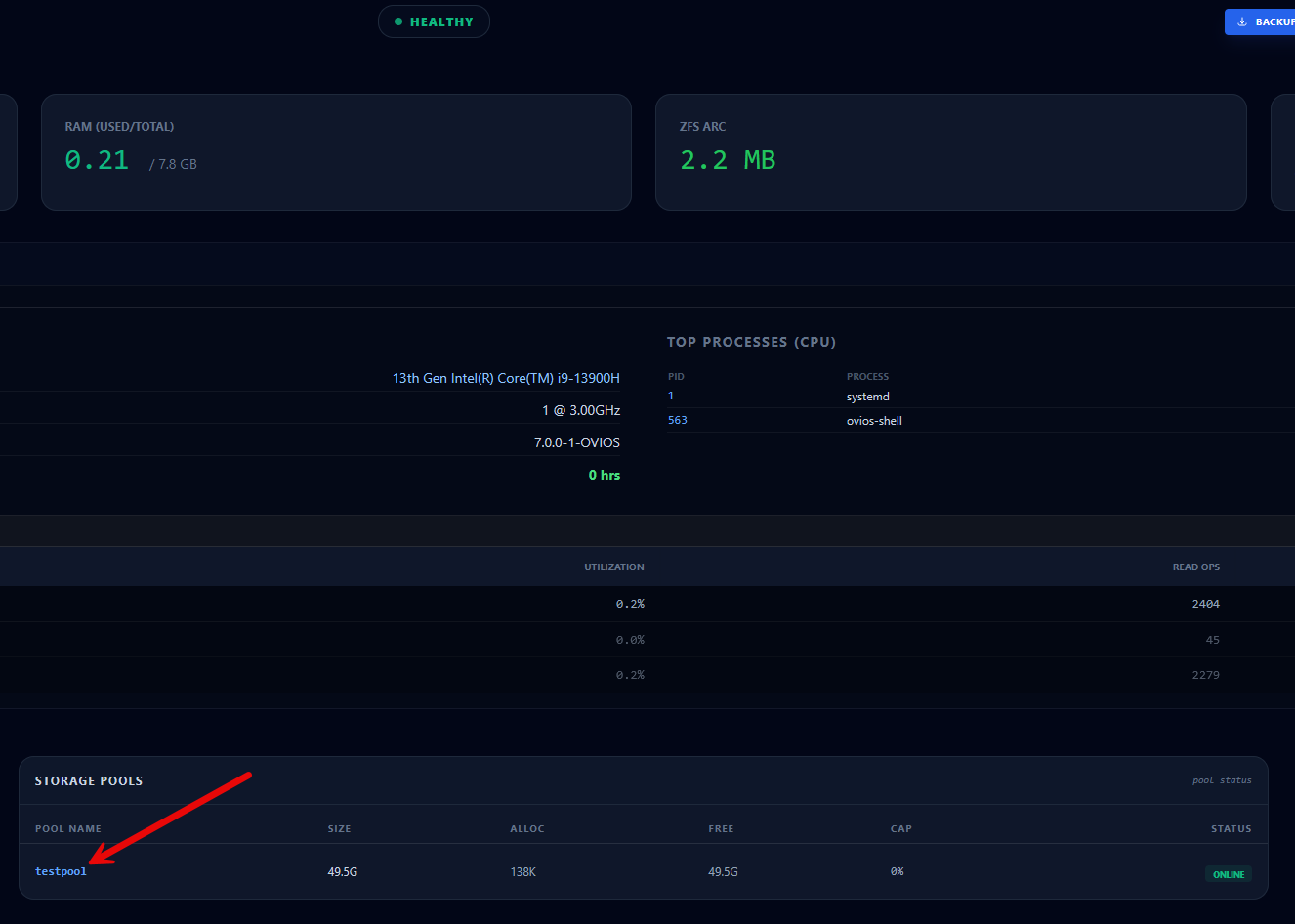The height and width of the screenshot is (924, 1295).
Task: Click the ALLOC column header
Action: pos(527,828)
